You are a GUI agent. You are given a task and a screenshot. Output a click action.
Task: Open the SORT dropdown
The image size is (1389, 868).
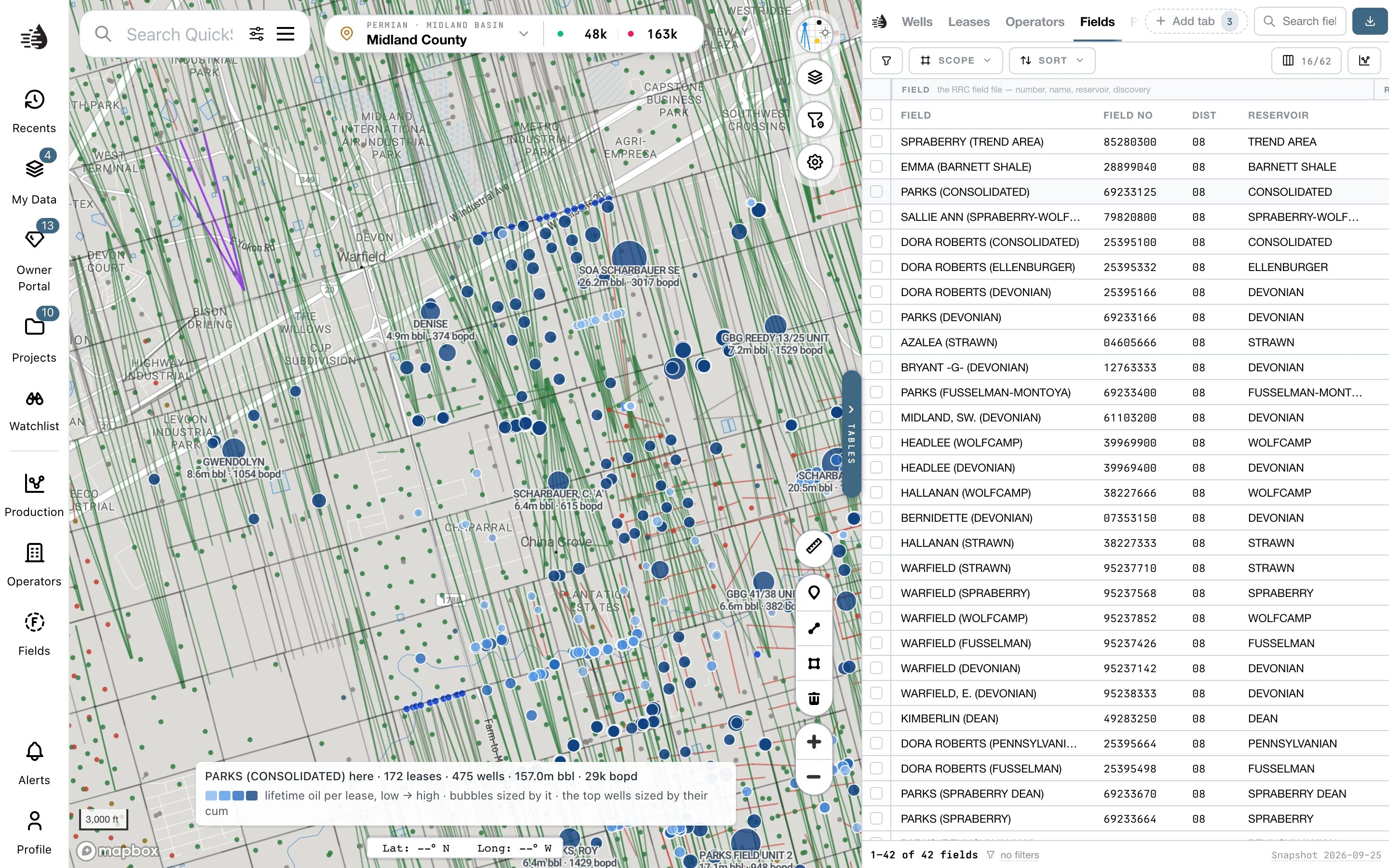[1051, 60]
